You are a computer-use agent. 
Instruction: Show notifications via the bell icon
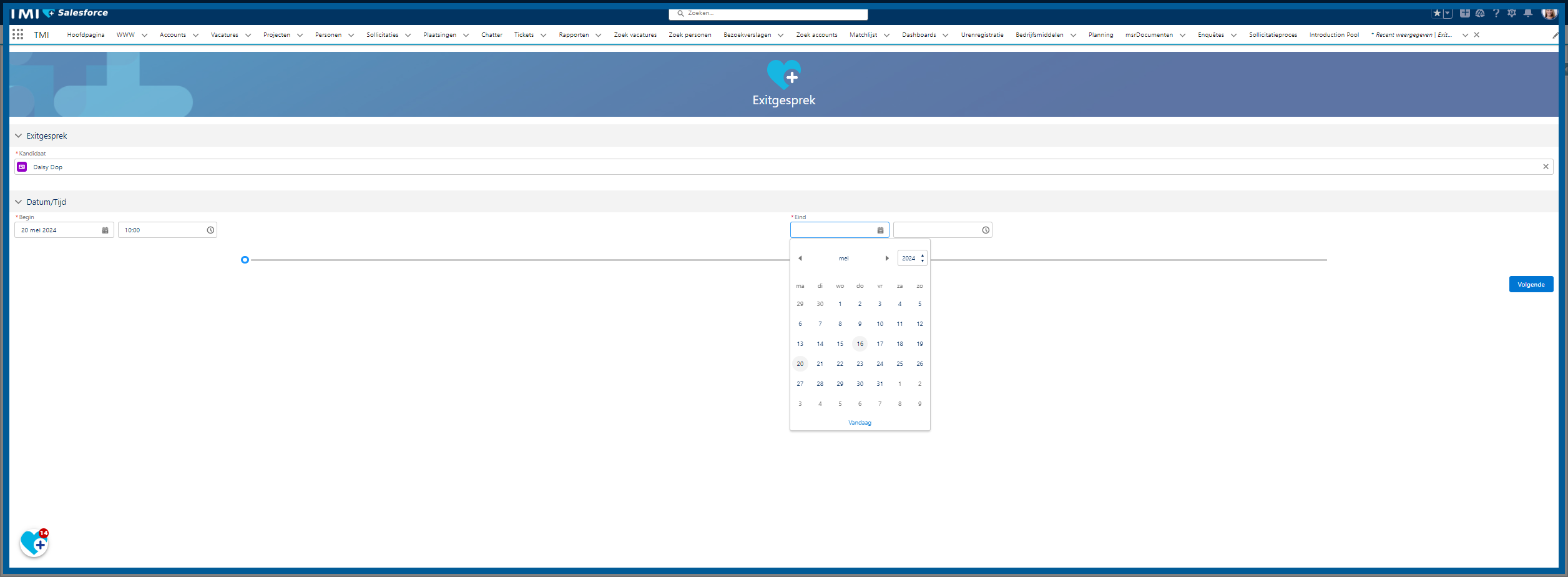1528,13
